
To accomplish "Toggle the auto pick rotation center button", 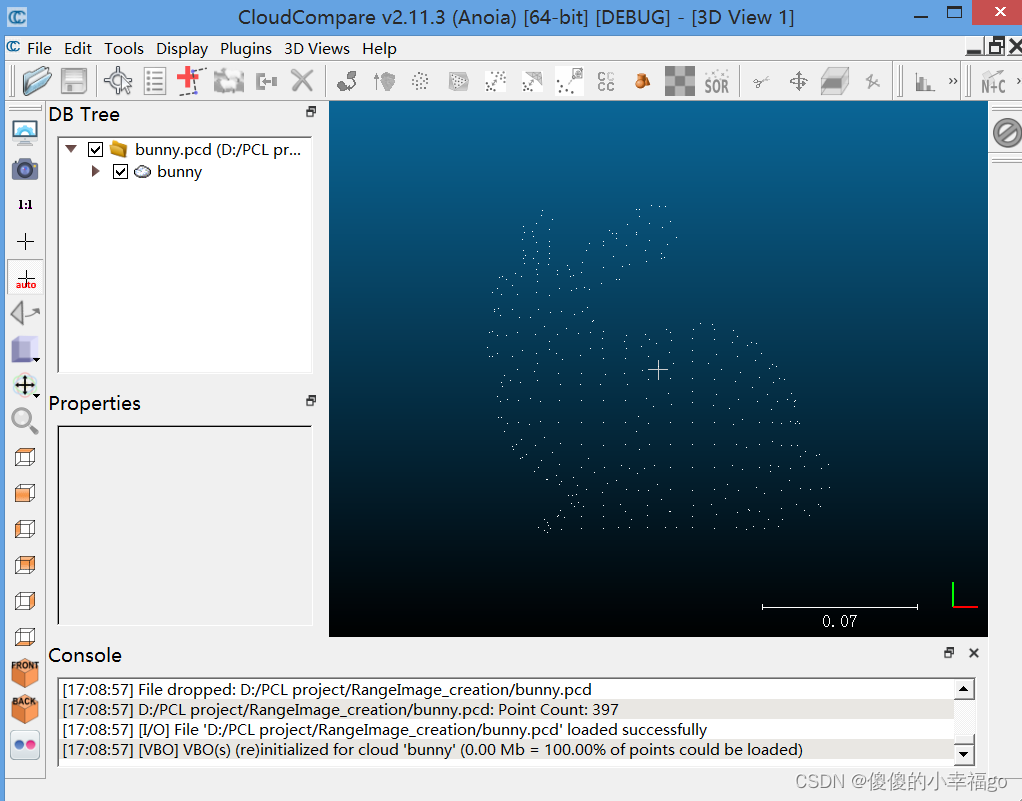I will tap(25, 278).
